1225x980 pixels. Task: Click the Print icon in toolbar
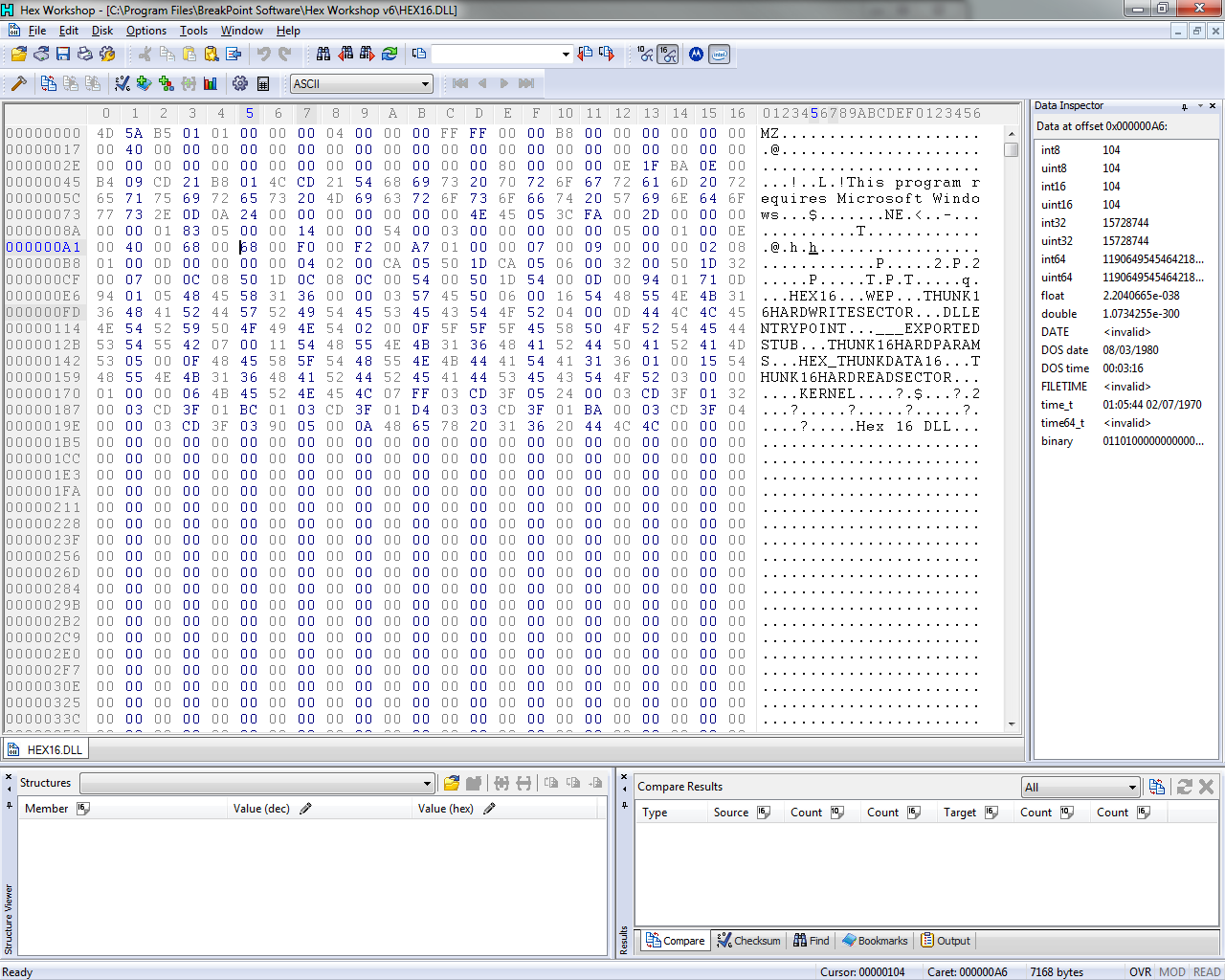point(85,54)
